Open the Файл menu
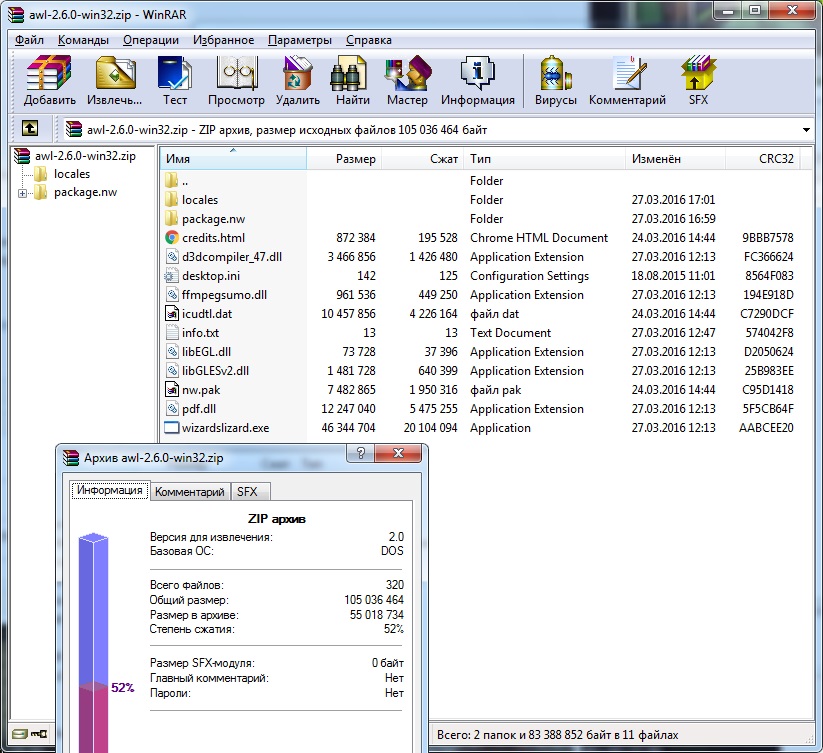 [x=29, y=40]
